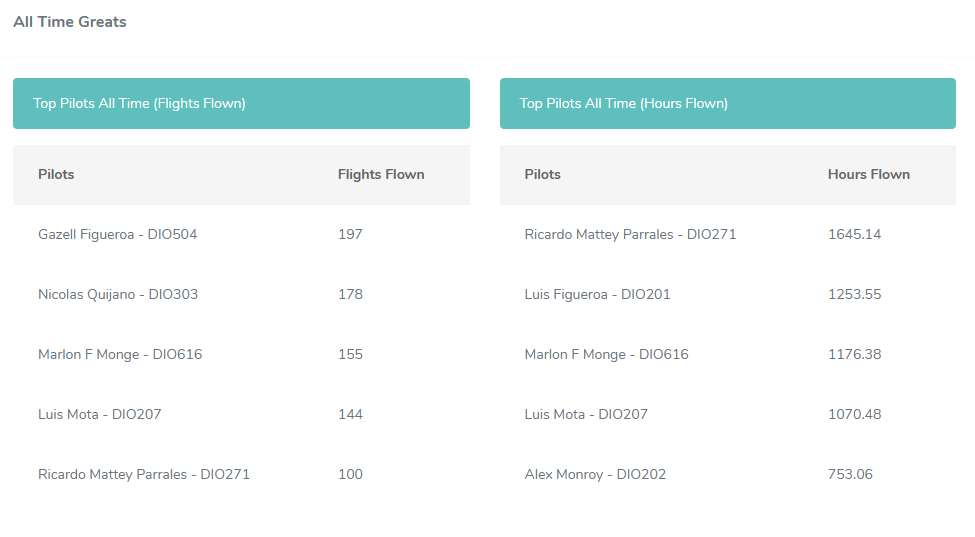Open Ricardo Mattey Parrales in flights table
Viewport: 975px width, 537px height.
(x=144, y=474)
